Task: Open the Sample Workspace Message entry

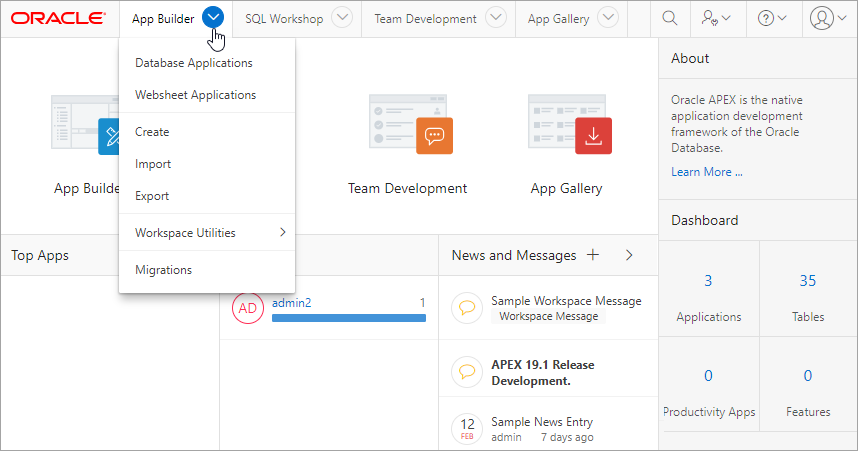Action: [566, 301]
